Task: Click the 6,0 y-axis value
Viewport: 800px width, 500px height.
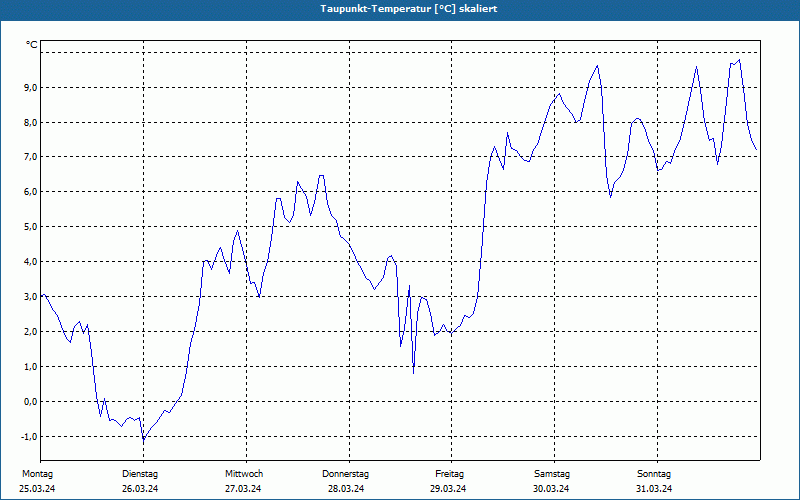Action: coord(31,192)
